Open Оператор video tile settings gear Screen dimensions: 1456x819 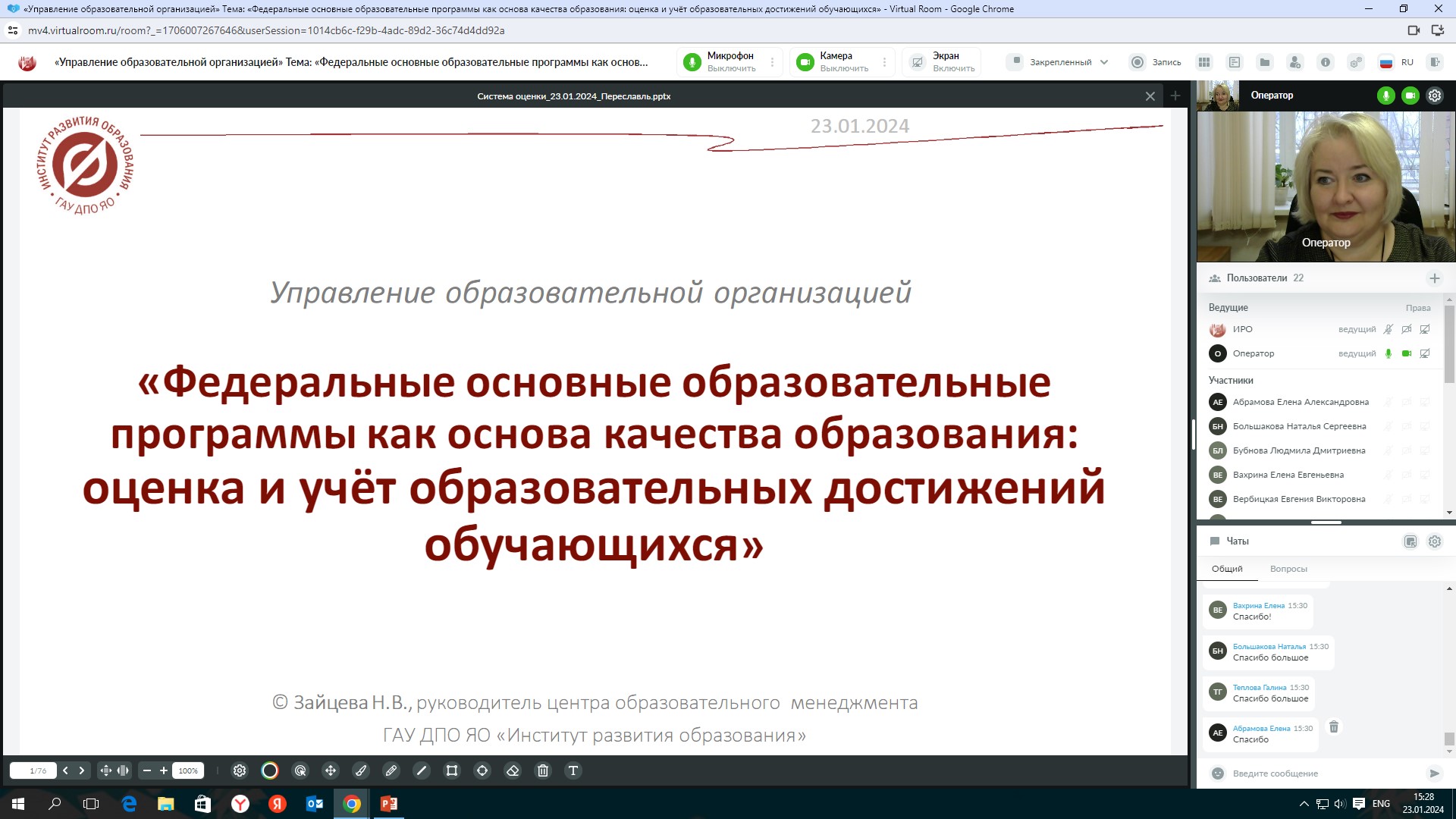point(1435,96)
